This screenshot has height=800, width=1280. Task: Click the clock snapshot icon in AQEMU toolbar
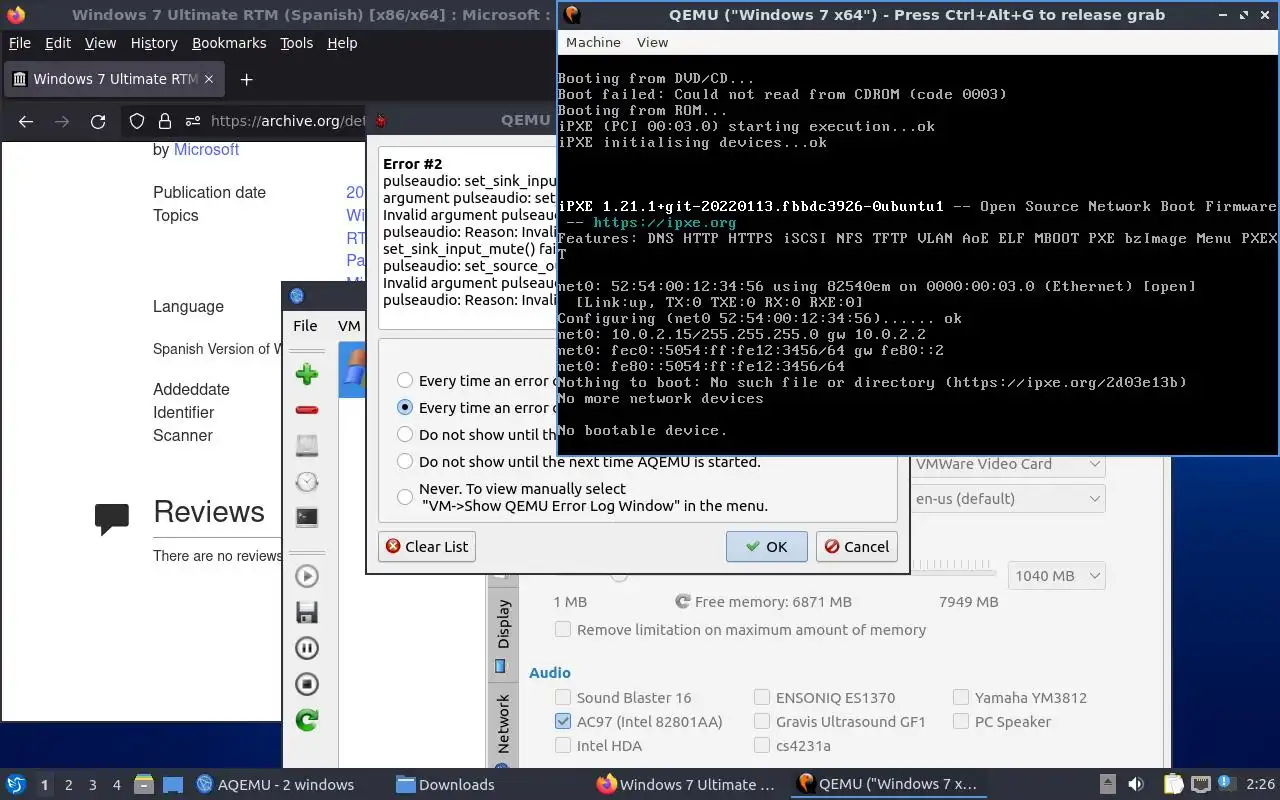point(307,482)
